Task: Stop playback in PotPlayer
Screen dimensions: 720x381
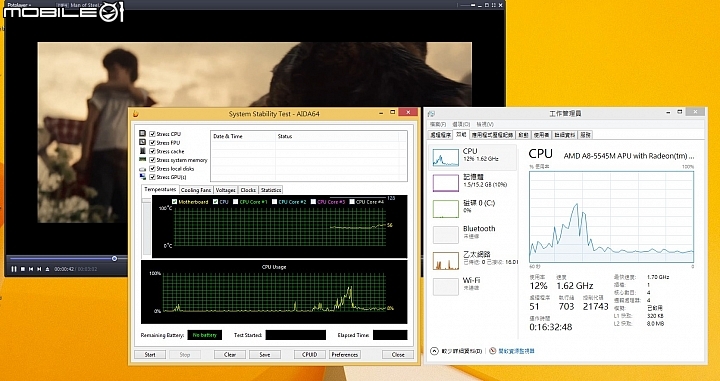Action: point(22,269)
